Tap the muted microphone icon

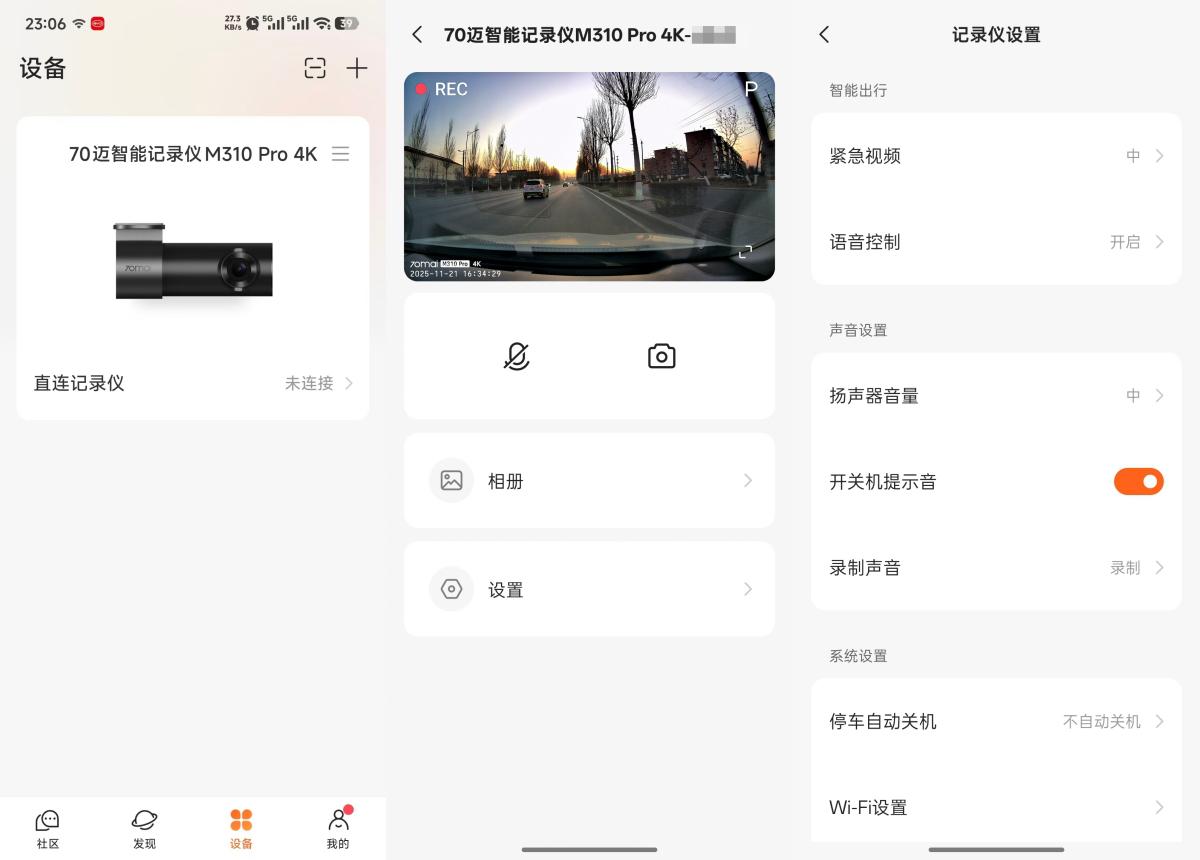pos(516,356)
